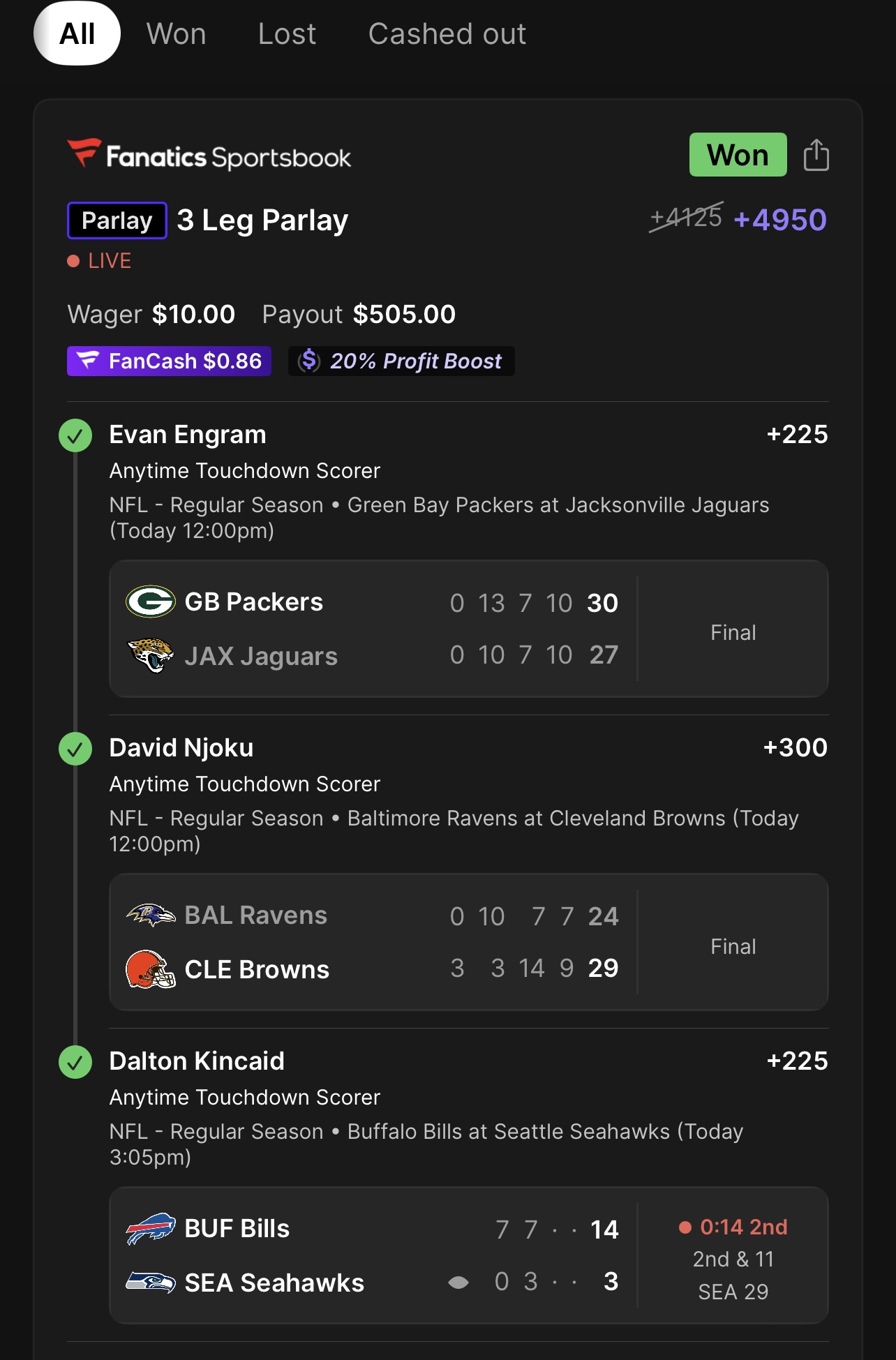Tap the purple Parlay label tag
Viewport: 896px width, 1360px height.
[117, 221]
